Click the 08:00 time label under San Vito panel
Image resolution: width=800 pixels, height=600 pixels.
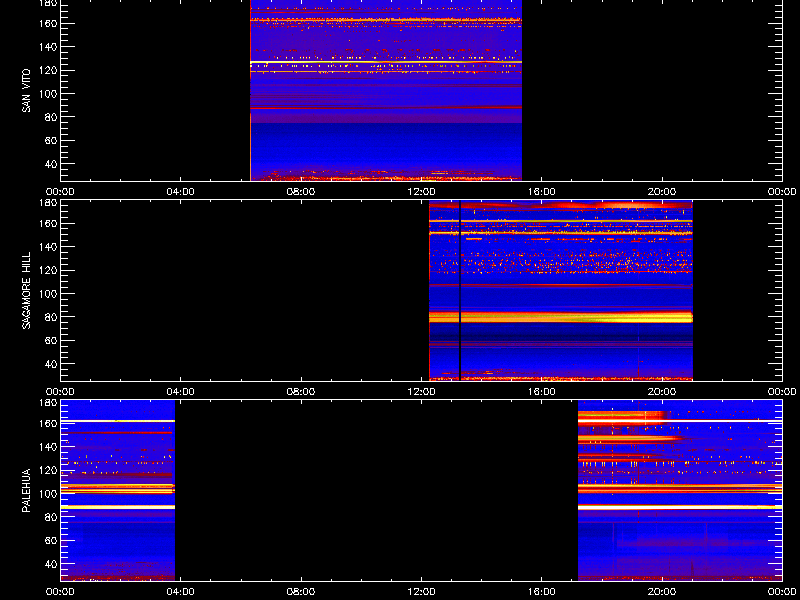pyautogui.click(x=301, y=192)
